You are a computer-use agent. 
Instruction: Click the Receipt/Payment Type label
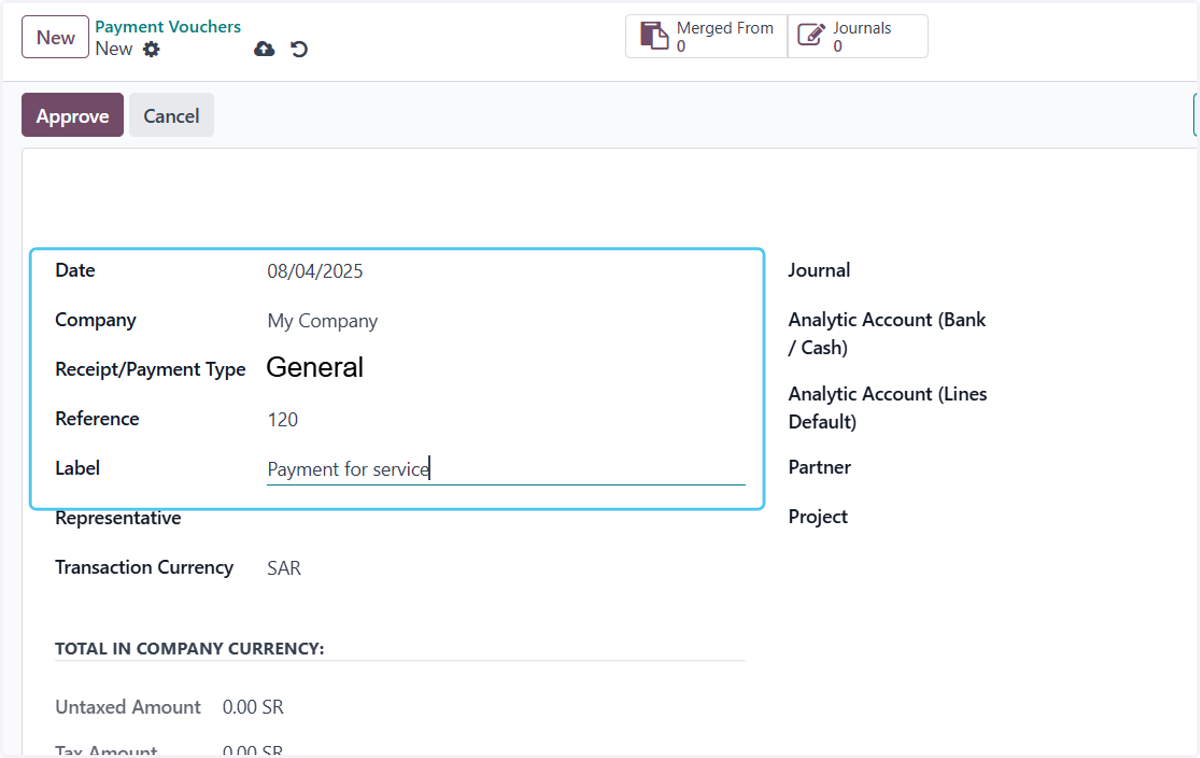150,369
